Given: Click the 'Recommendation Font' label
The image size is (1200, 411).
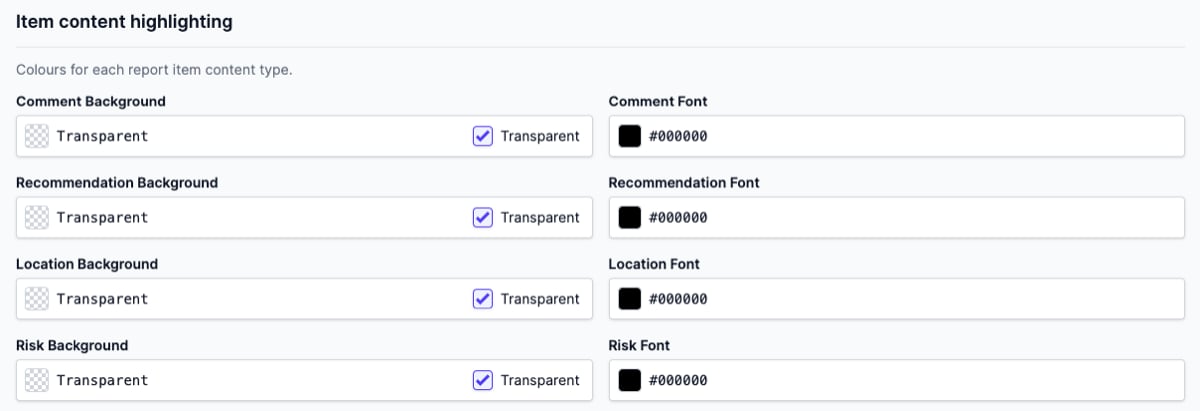Looking at the screenshot, I should point(684,183).
